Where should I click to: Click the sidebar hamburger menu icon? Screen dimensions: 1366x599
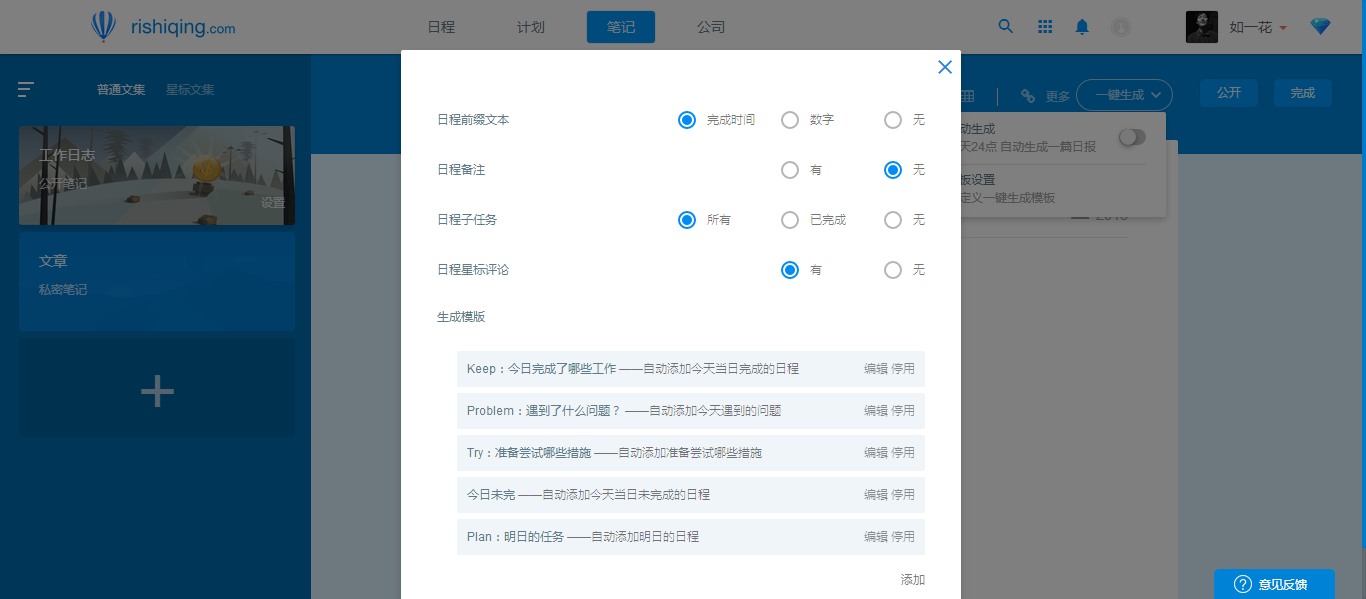(x=26, y=89)
